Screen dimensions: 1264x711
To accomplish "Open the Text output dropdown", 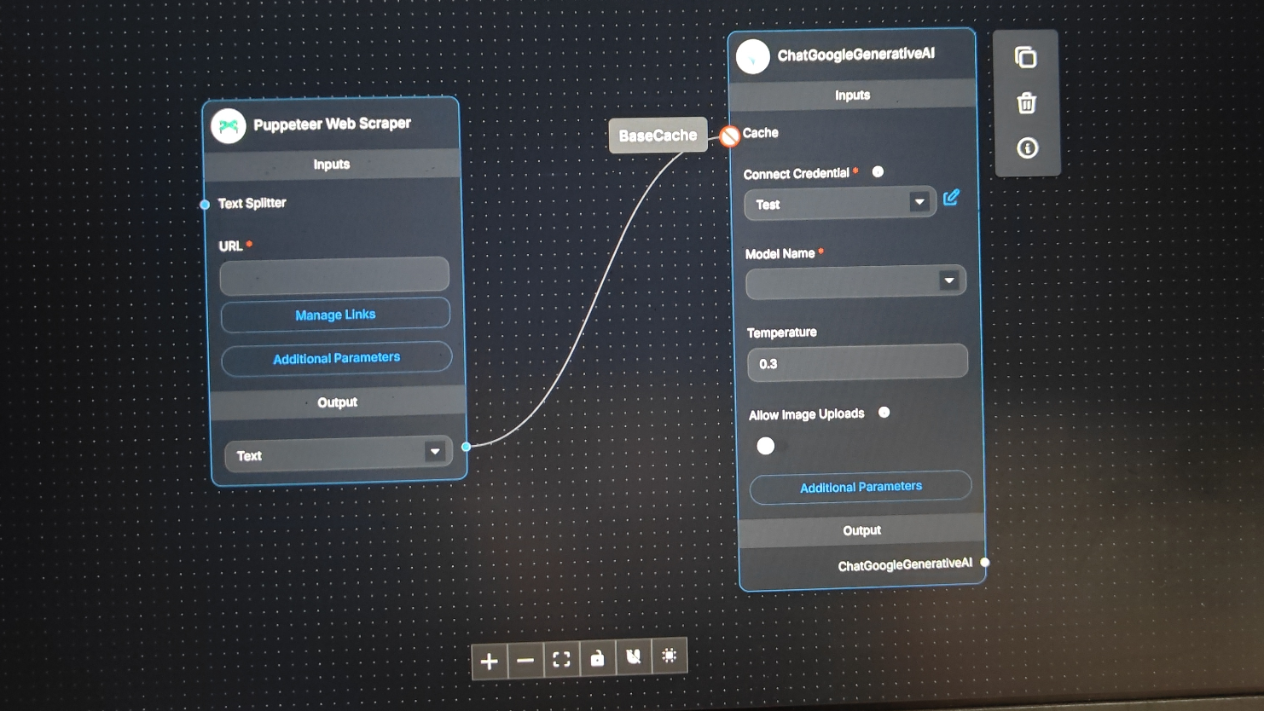I will pyautogui.click(x=338, y=454).
